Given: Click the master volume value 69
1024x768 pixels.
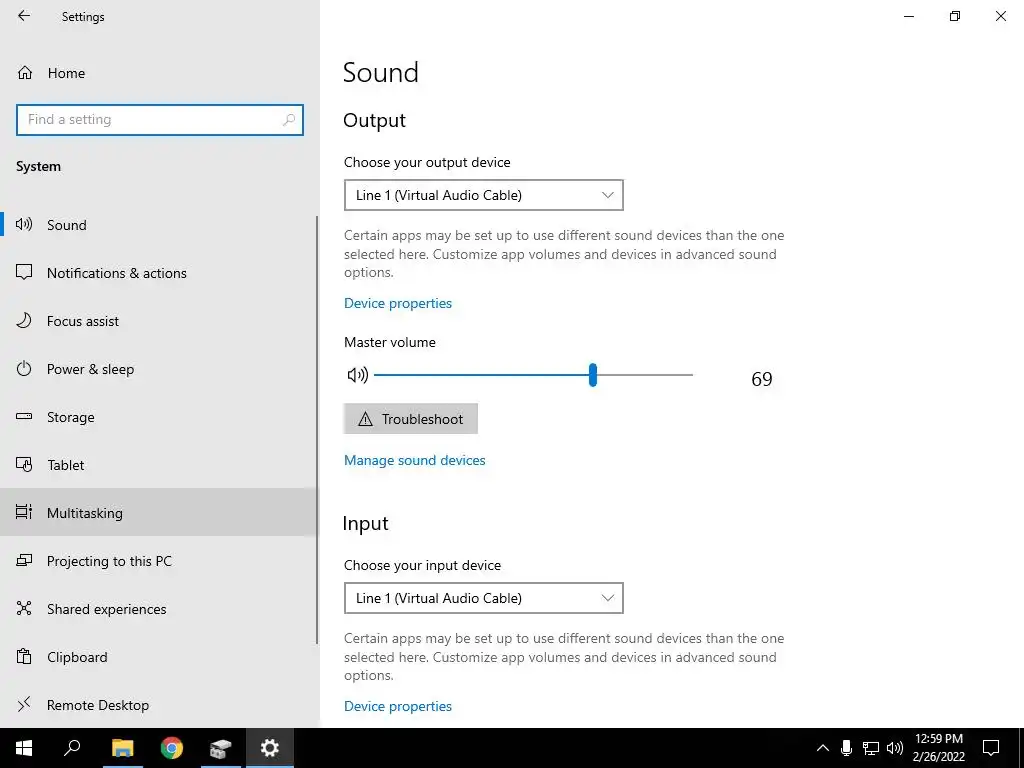Looking at the screenshot, I should [x=761, y=379].
